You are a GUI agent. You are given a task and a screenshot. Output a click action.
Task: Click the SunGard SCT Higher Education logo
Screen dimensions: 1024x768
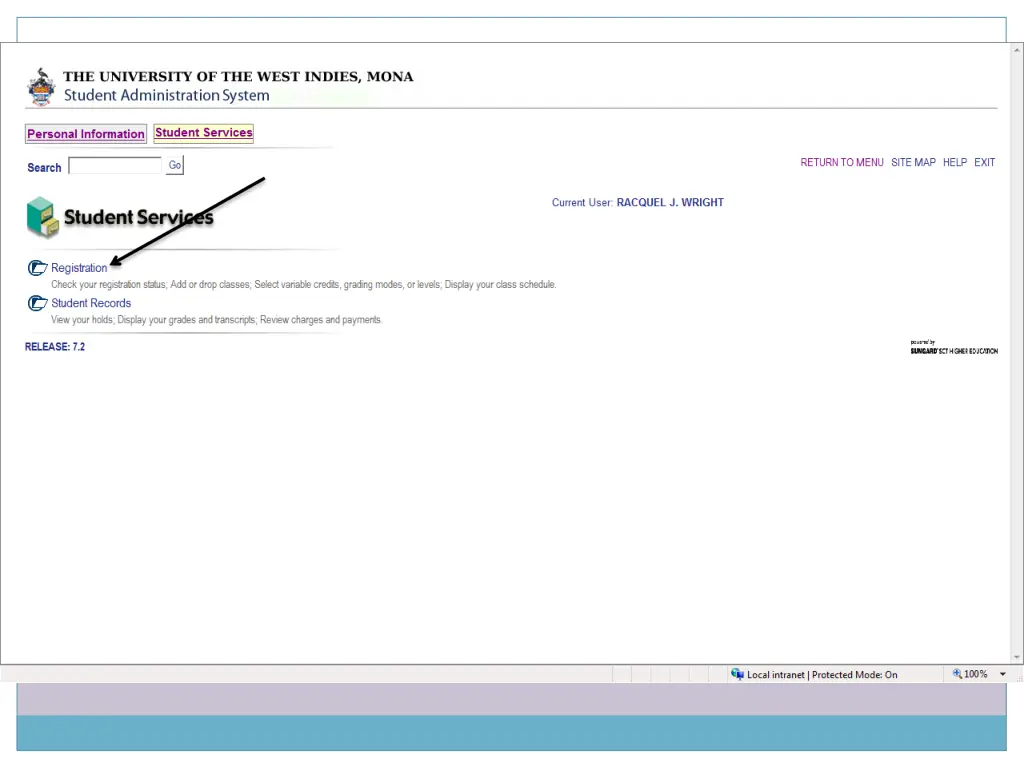[954, 347]
